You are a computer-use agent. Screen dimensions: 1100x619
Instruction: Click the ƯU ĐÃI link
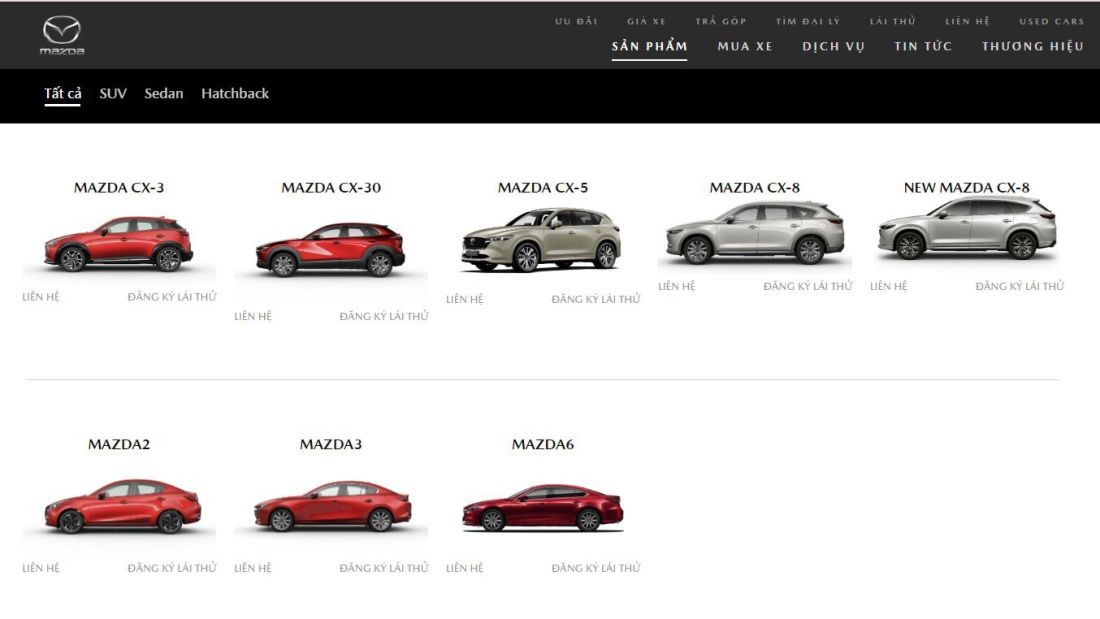pos(572,18)
